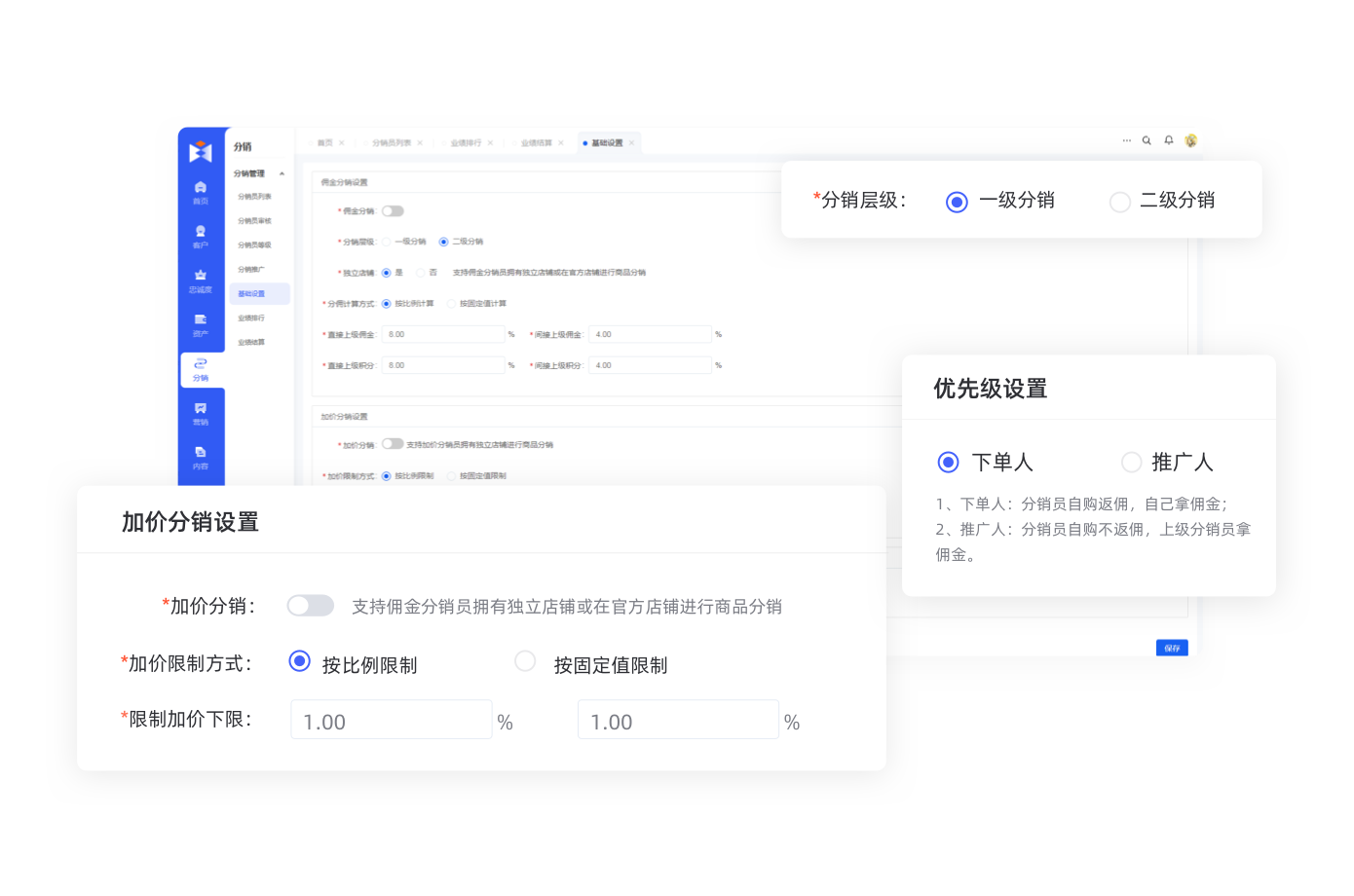1354x896 pixels.
Task: Go to 忠诚度 (Loyalty) in the sidebar
Action: pyautogui.click(x=201, y=280)
